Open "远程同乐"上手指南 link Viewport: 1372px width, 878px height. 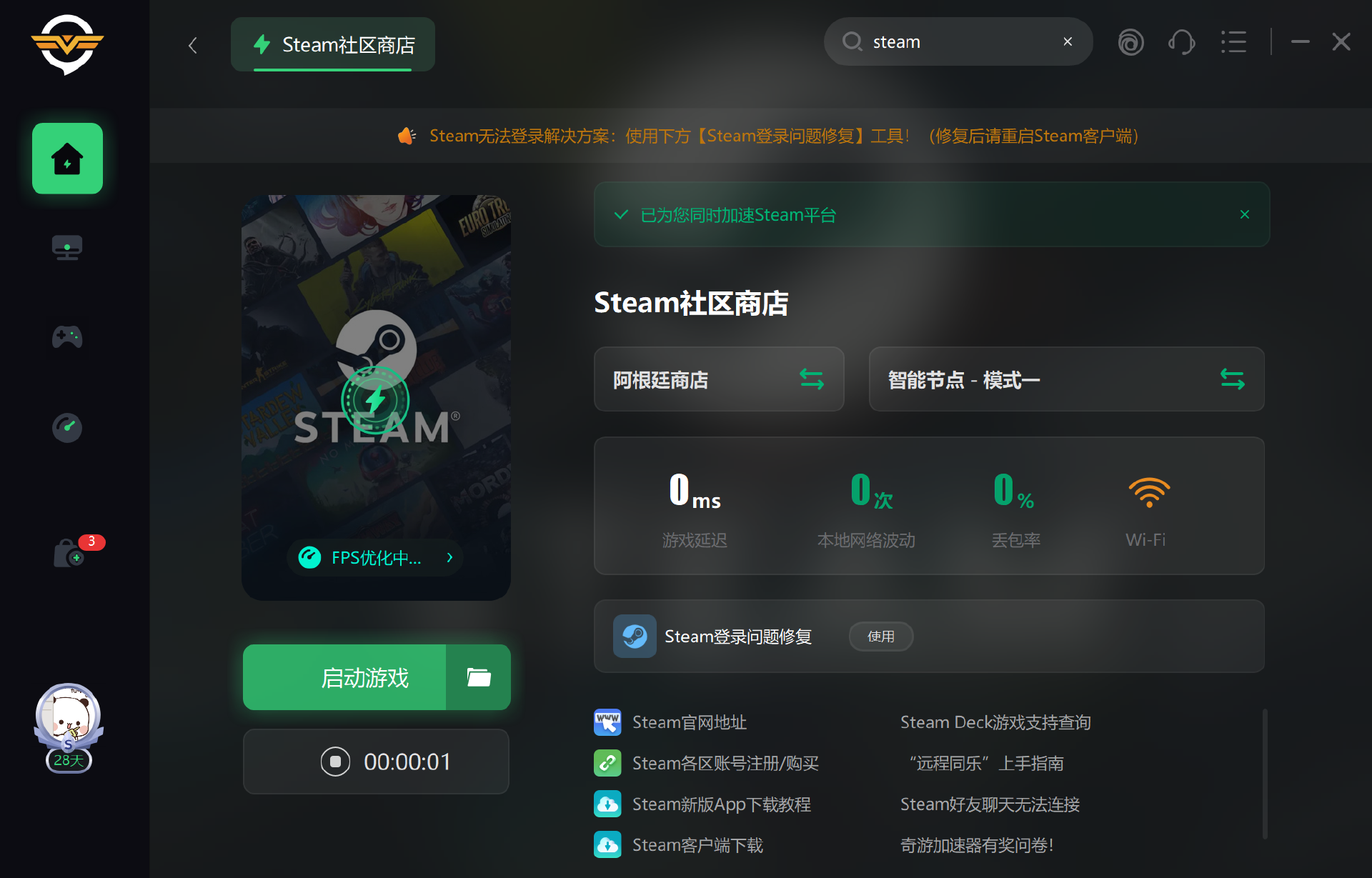986,763
